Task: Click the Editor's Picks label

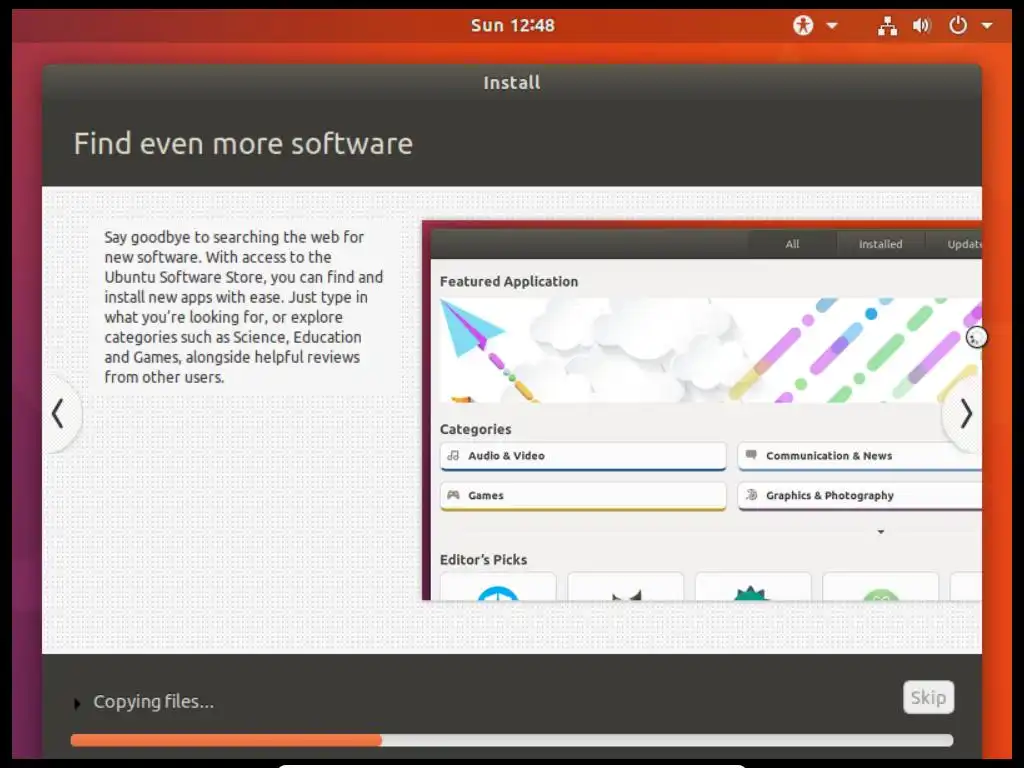Action: (483, 560)
